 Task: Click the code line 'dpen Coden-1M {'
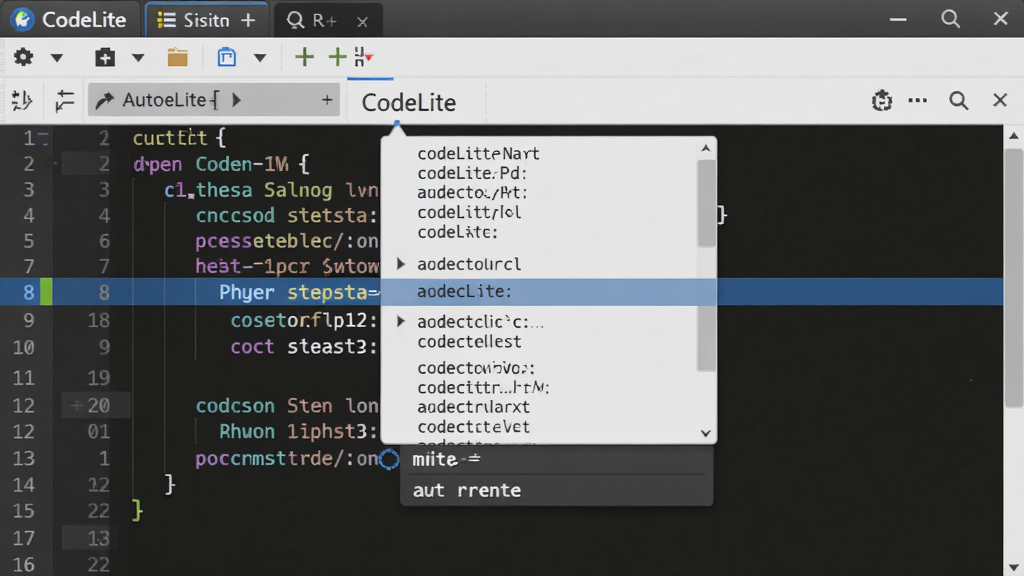pyautogui.click(x=221, y=164)
